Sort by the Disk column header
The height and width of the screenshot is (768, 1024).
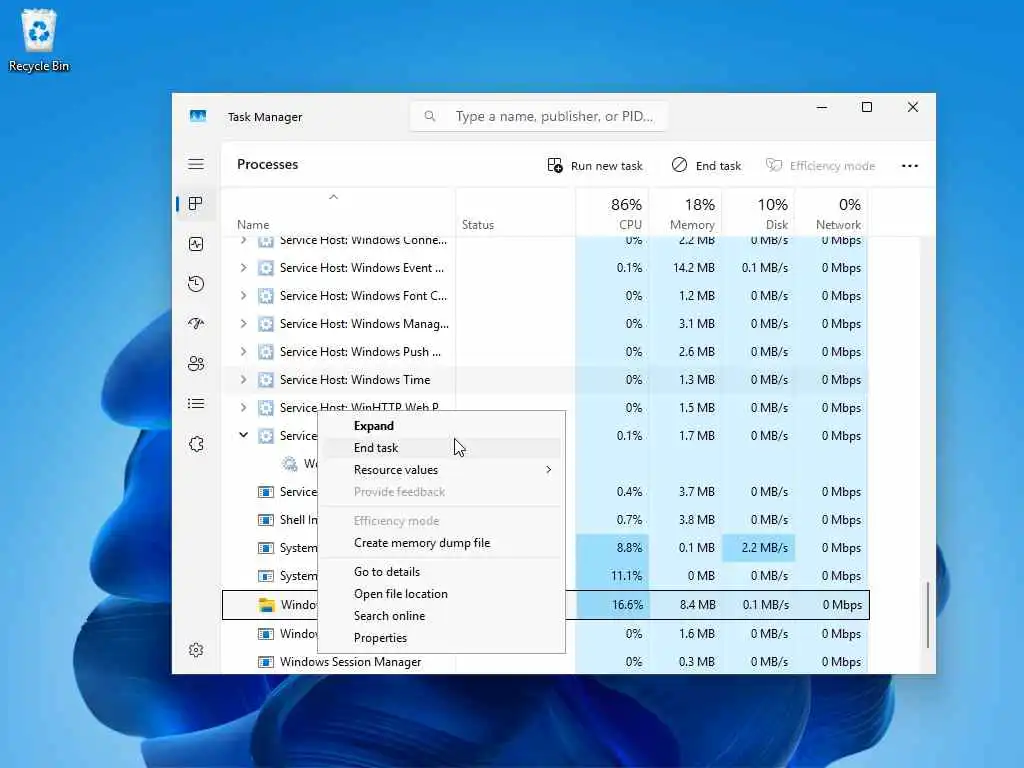coord(759,214)
